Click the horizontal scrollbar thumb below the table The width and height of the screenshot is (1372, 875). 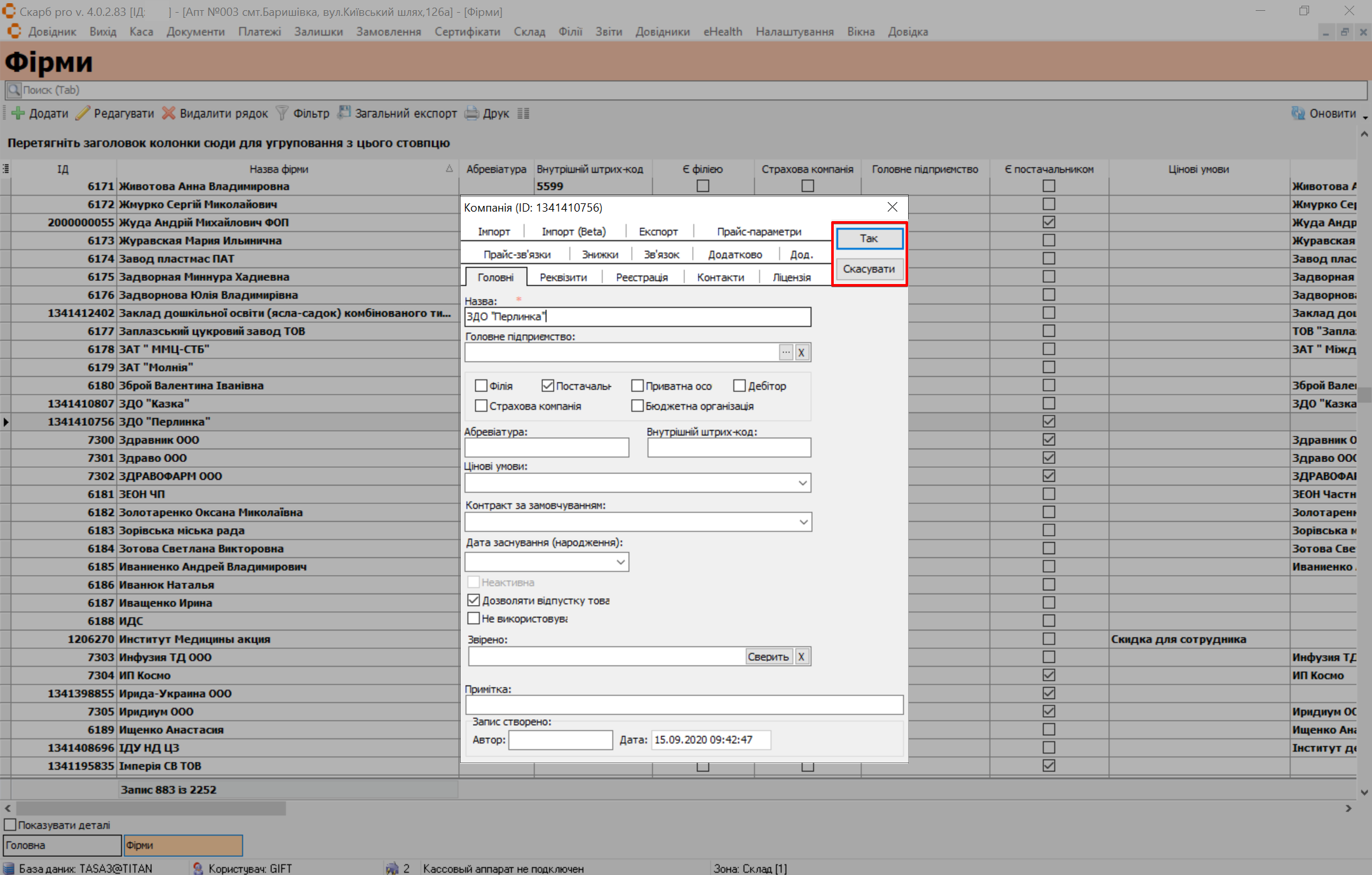(x=151, y=808)
